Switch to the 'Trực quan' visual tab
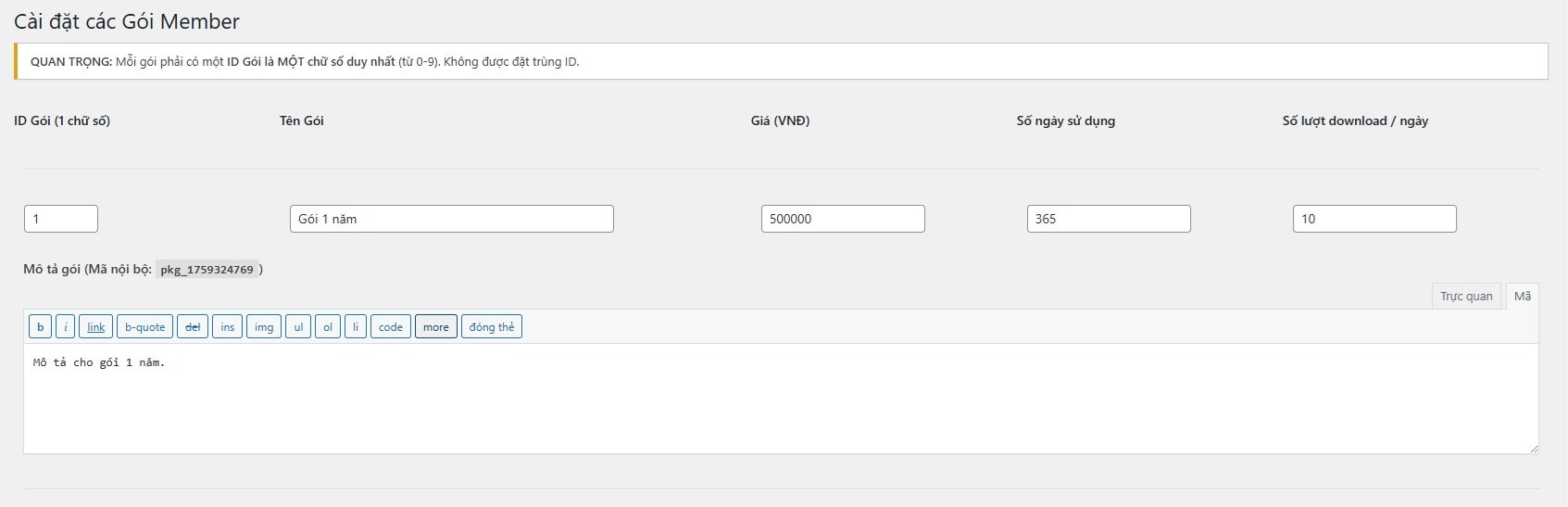This screenshot has height=507, width=1568. coord(1466,297)
